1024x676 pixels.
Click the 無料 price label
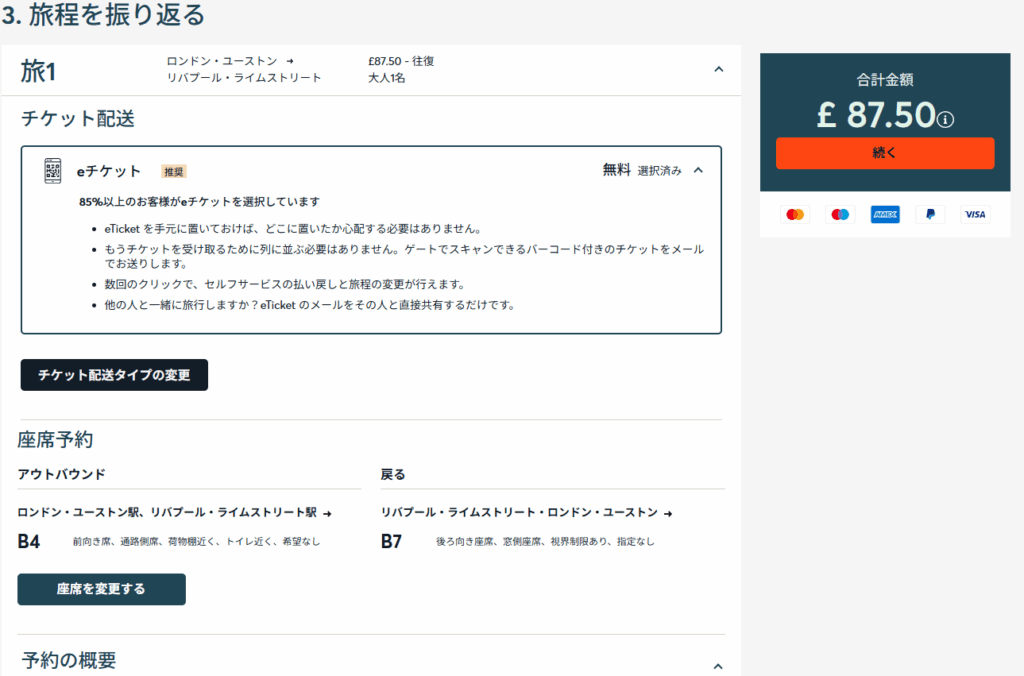[616, 170]
